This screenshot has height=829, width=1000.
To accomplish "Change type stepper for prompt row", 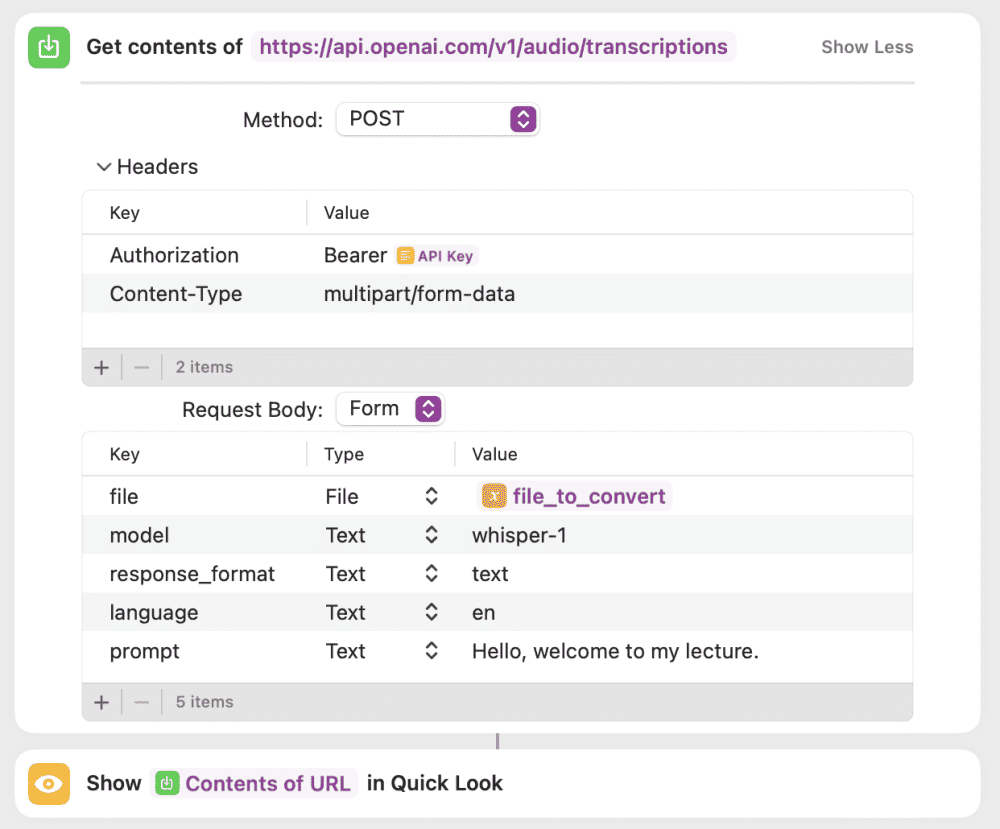I will pos(431,652).
